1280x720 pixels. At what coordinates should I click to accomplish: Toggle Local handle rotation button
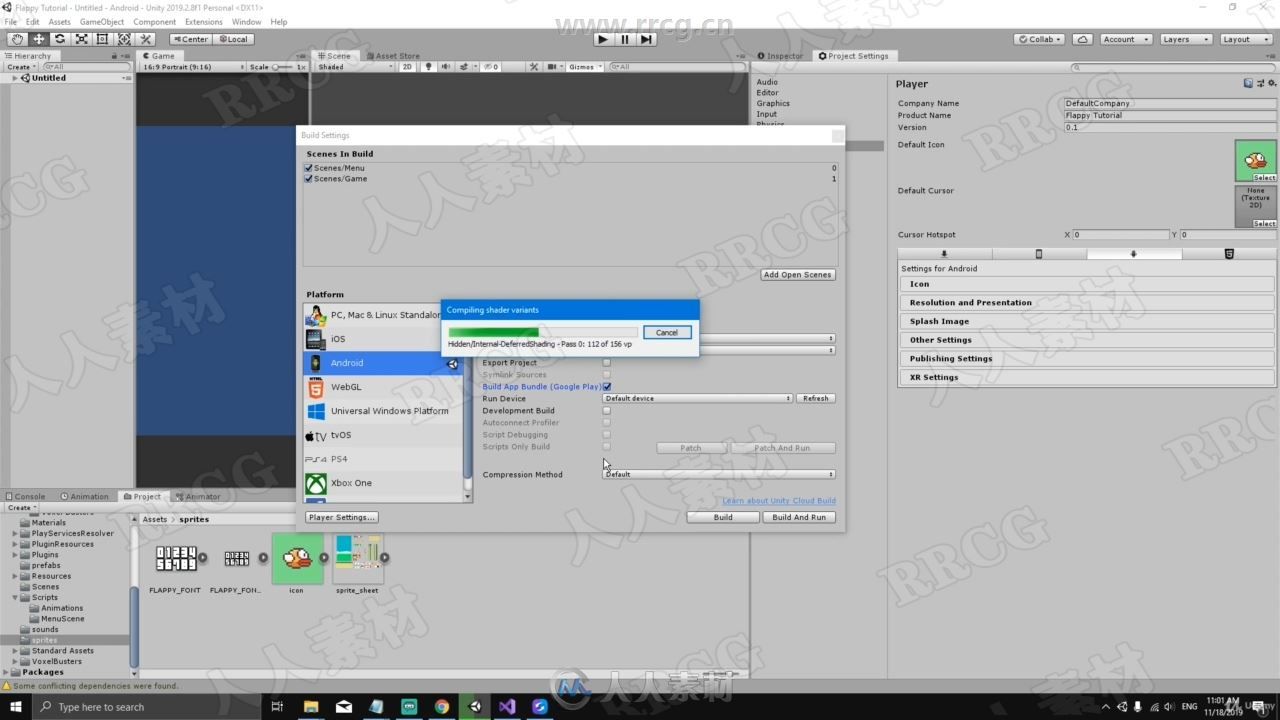click(x=233, y=39)
